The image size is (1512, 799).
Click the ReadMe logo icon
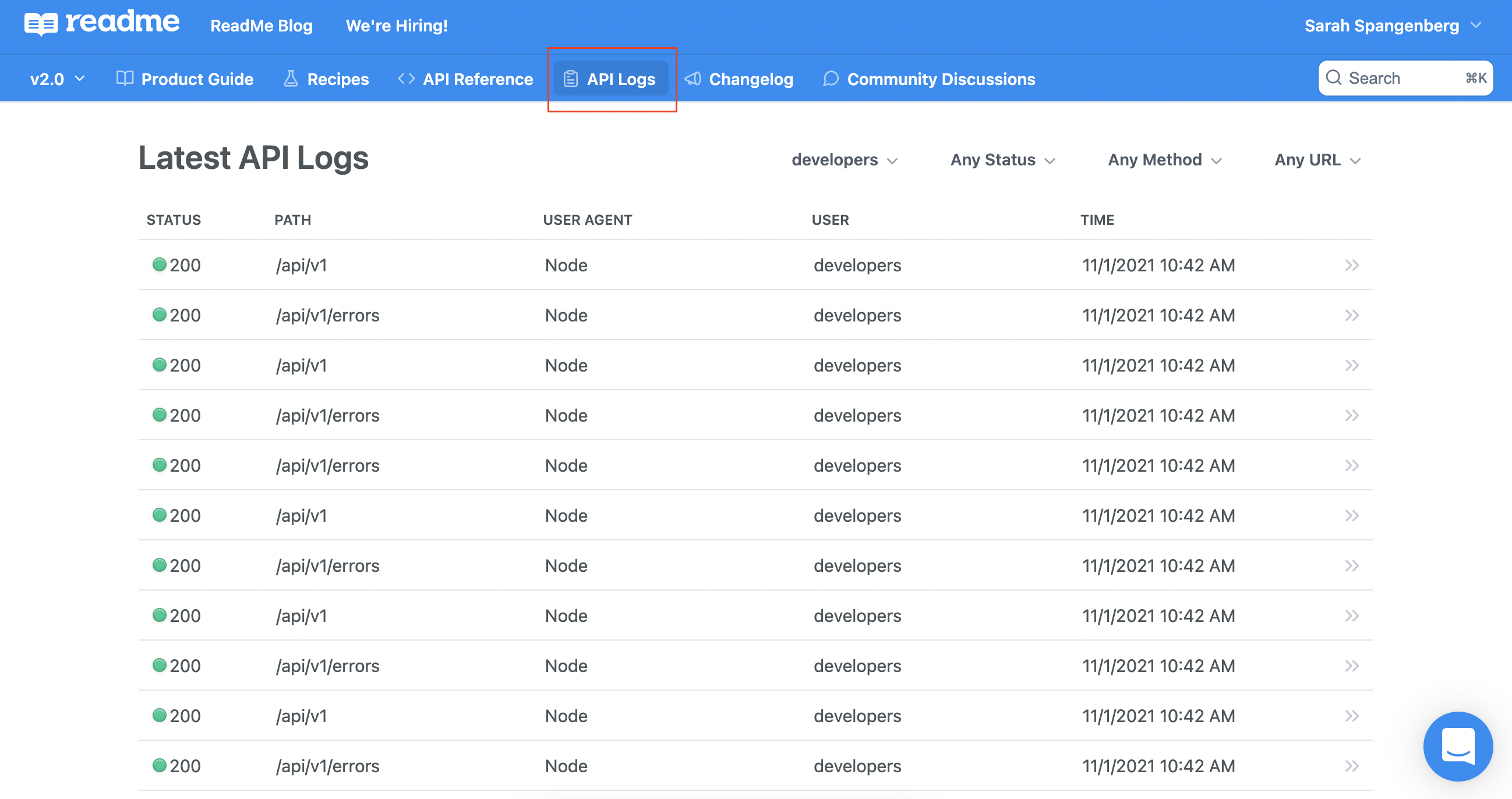point(41,24)
